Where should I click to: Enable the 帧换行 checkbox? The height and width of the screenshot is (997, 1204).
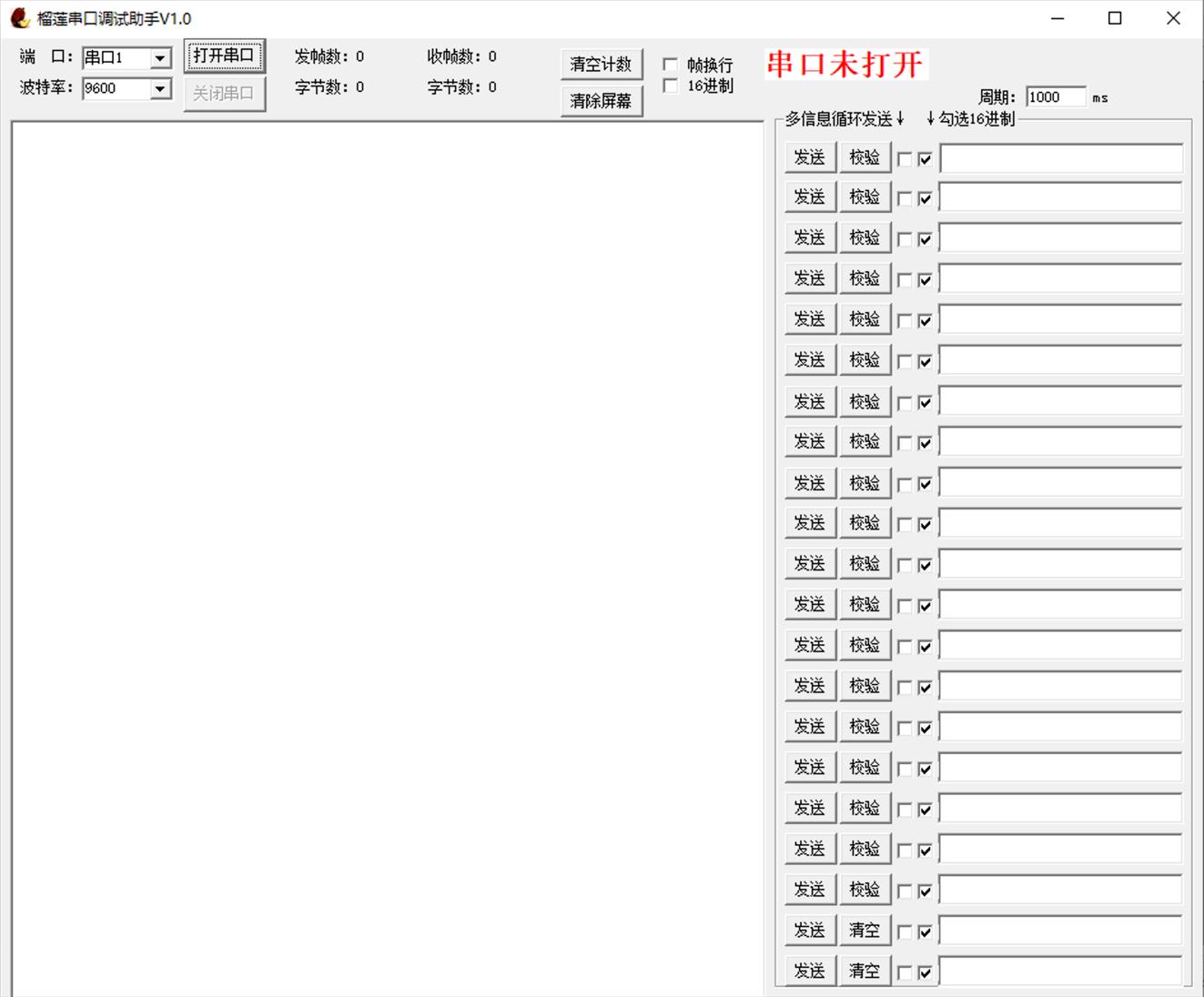(671, 65)
